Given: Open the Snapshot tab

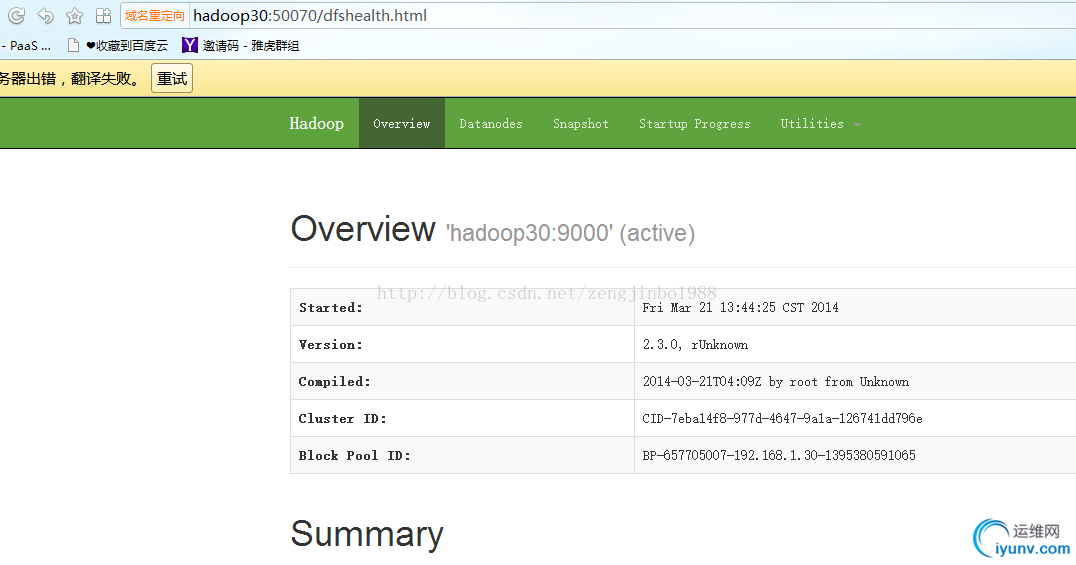Looking at the screenshot, I should point(581,124).
